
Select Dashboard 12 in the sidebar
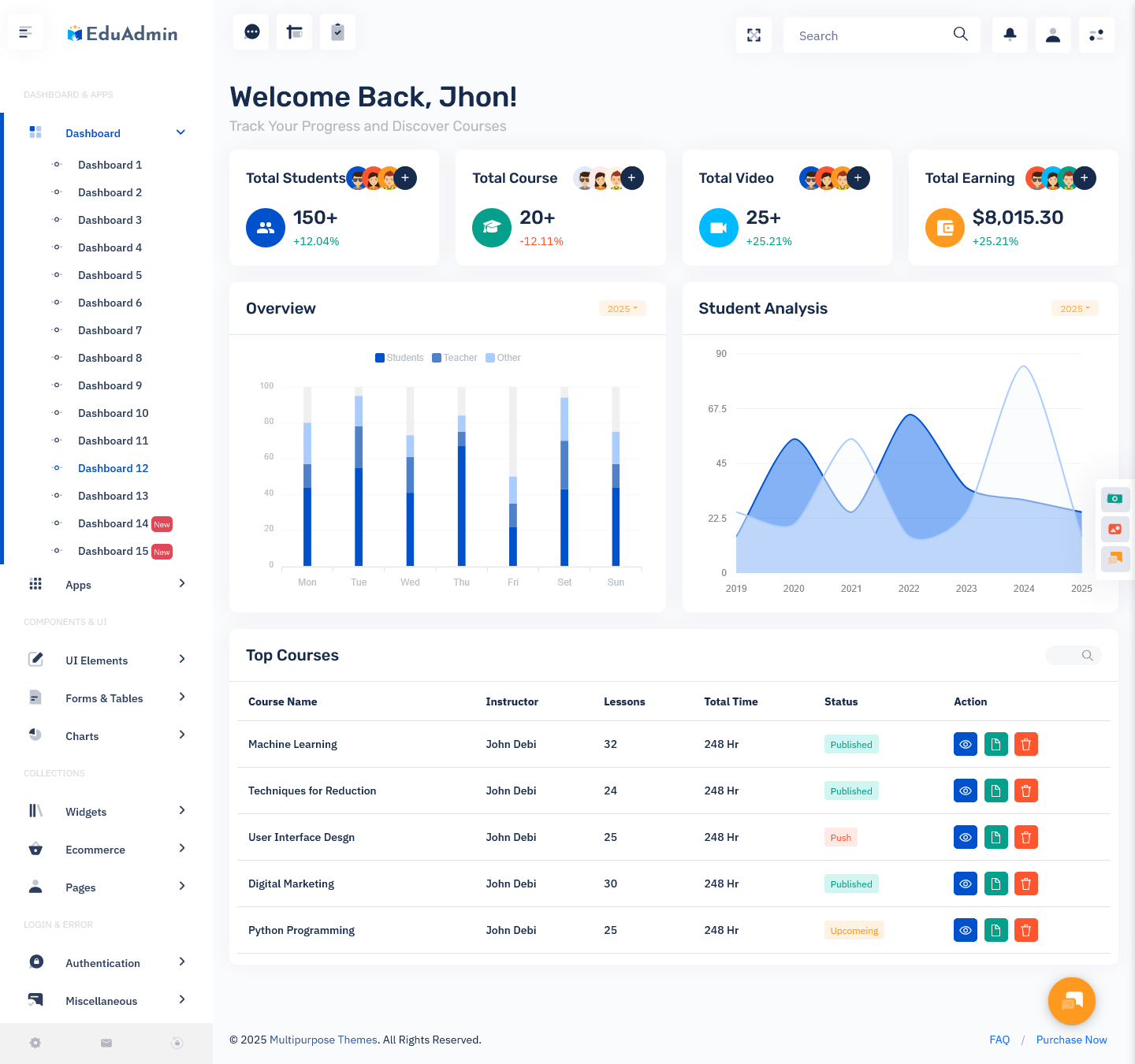pyautogui.click(x=113, y=468)
